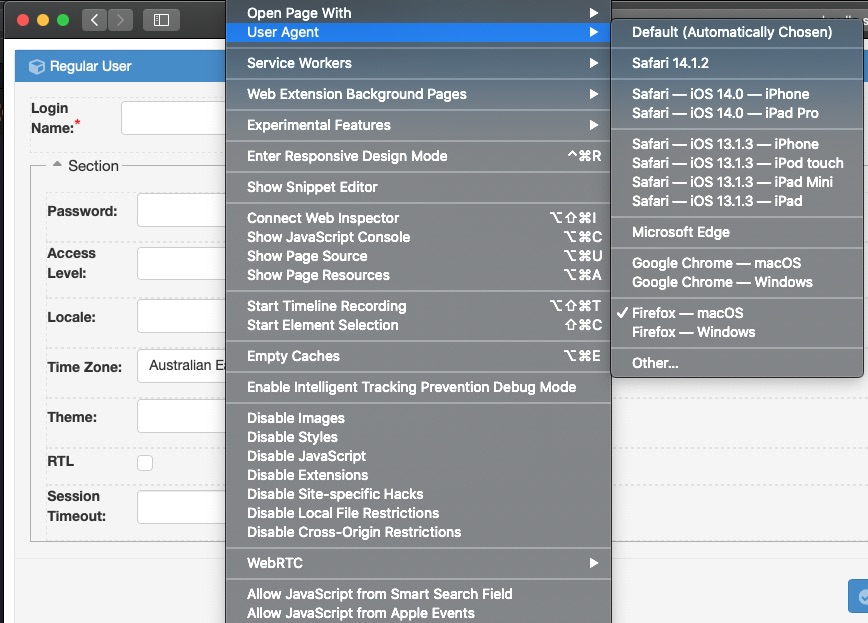Collapse the Section disclosure triangle

click(57, 164)
